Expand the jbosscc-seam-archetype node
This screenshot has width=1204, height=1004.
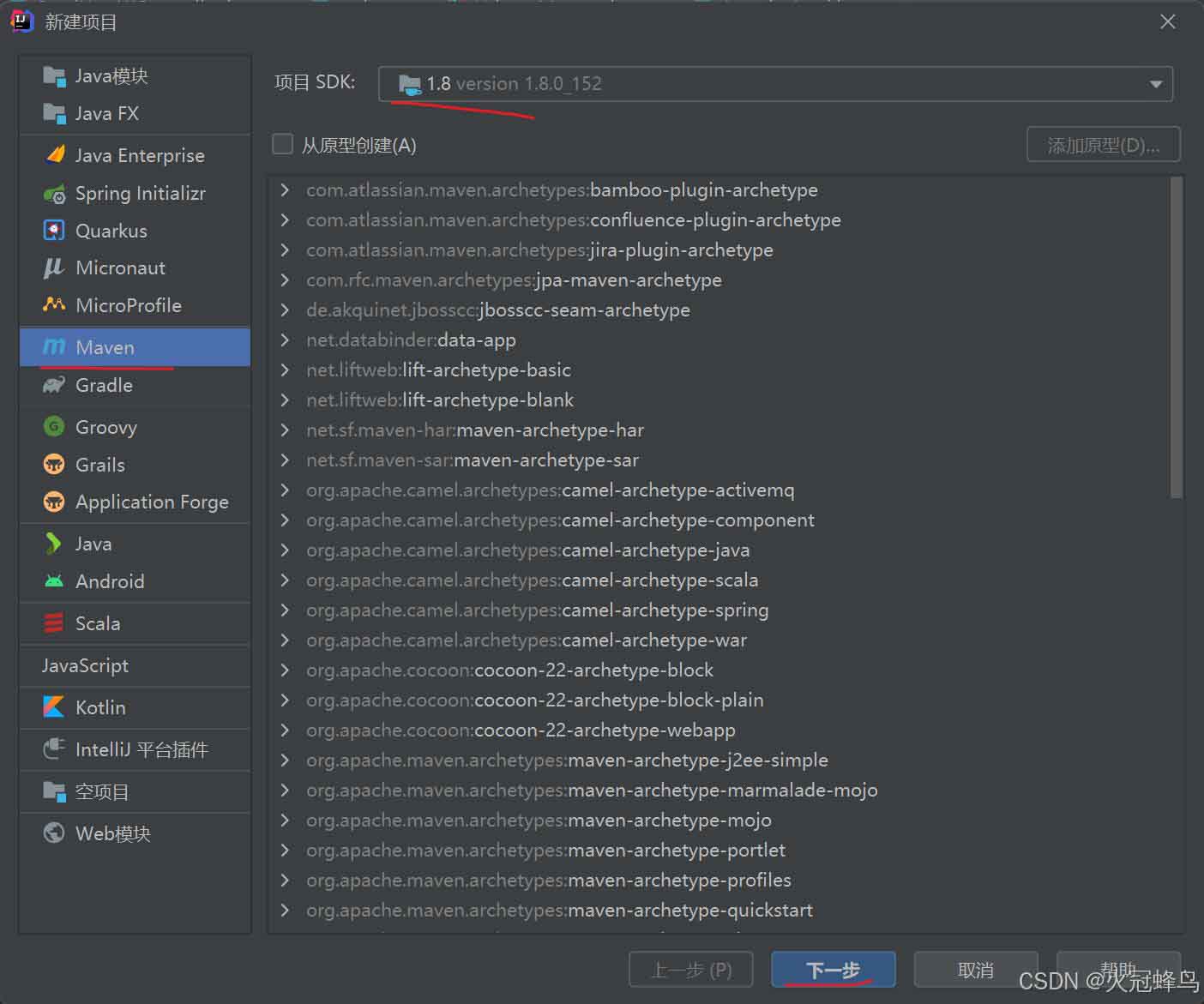[x=285, y=310]
